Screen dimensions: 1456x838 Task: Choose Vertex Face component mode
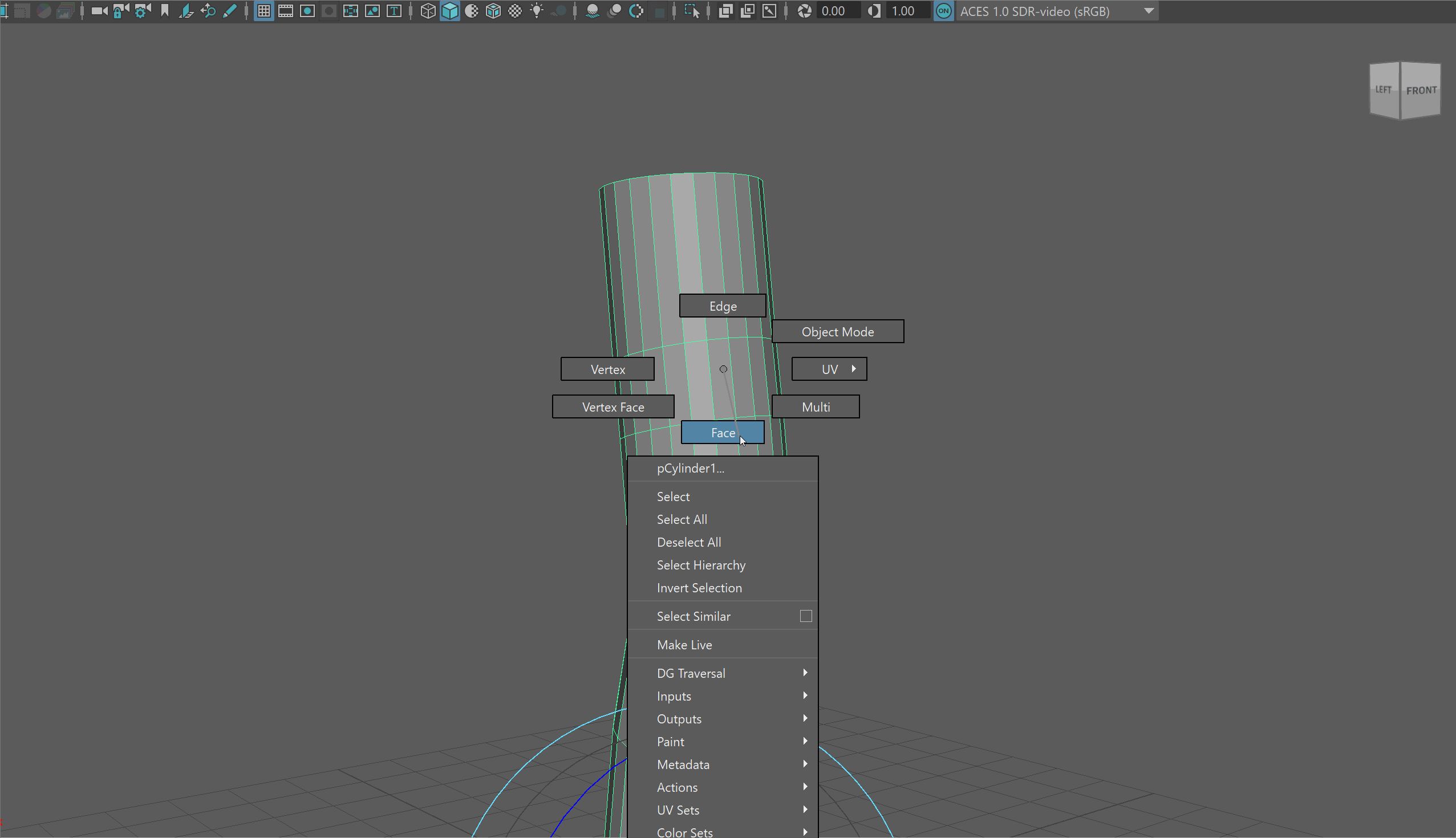[613, 407]
